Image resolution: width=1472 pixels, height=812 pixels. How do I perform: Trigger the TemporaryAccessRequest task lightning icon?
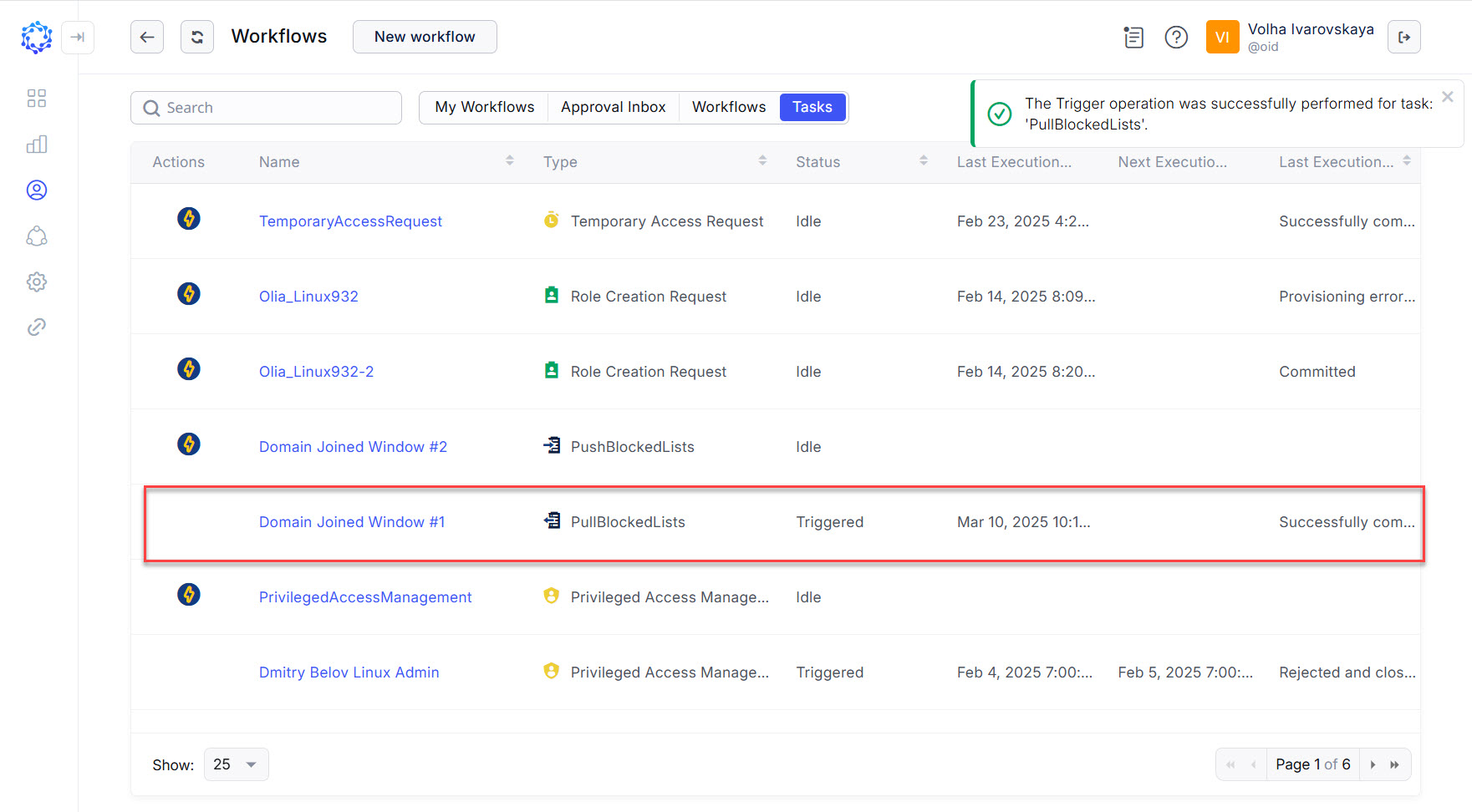[x=188, y=219]
